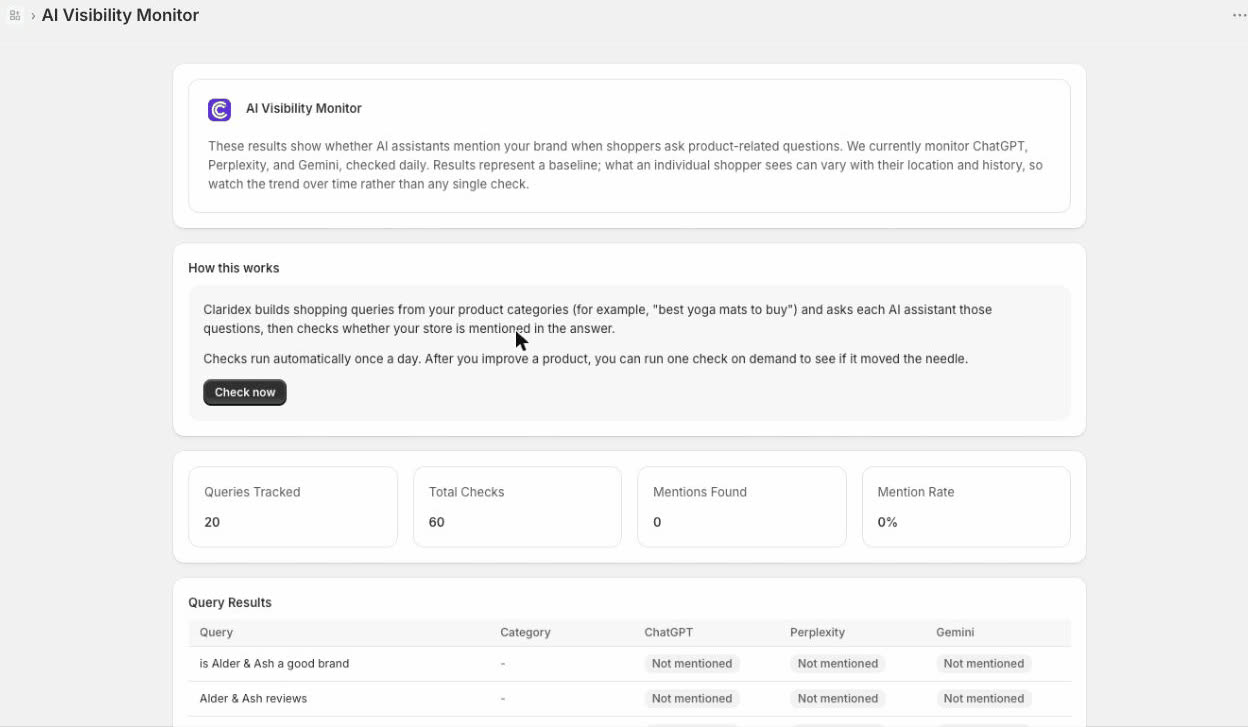Click the AI Visibility Monitor breadcrumb title
This screenshot has width=1248, height=727.
tap(120, 15)
